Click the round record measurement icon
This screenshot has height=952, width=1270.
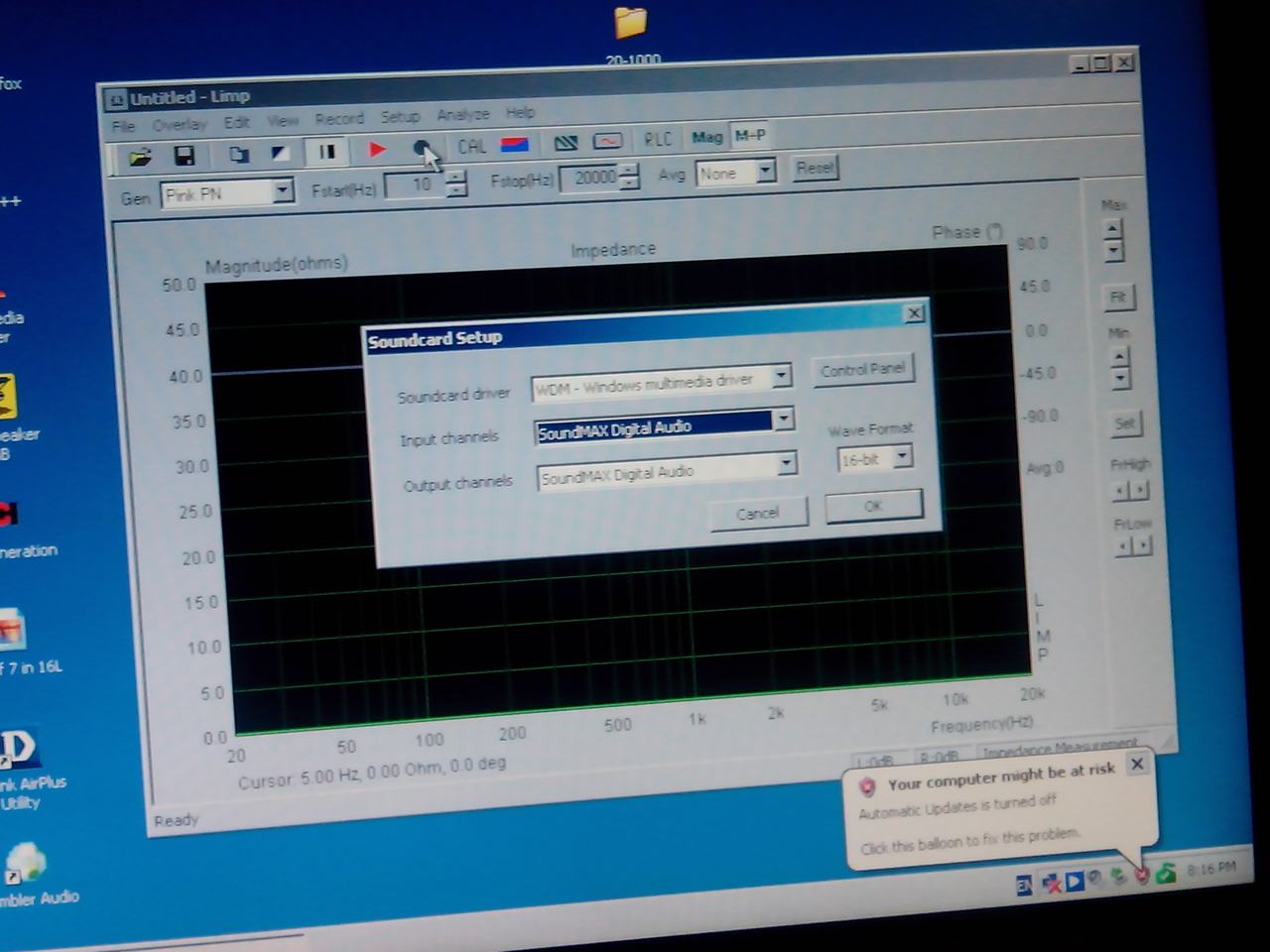pyautogui.click(x=423, y=149)
